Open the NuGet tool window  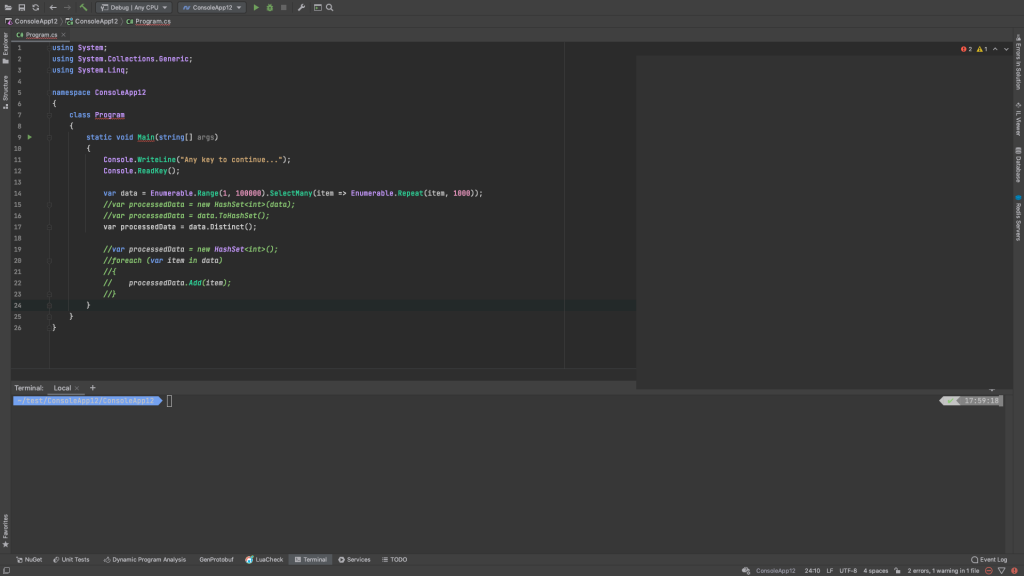click(x=29, y=560)
